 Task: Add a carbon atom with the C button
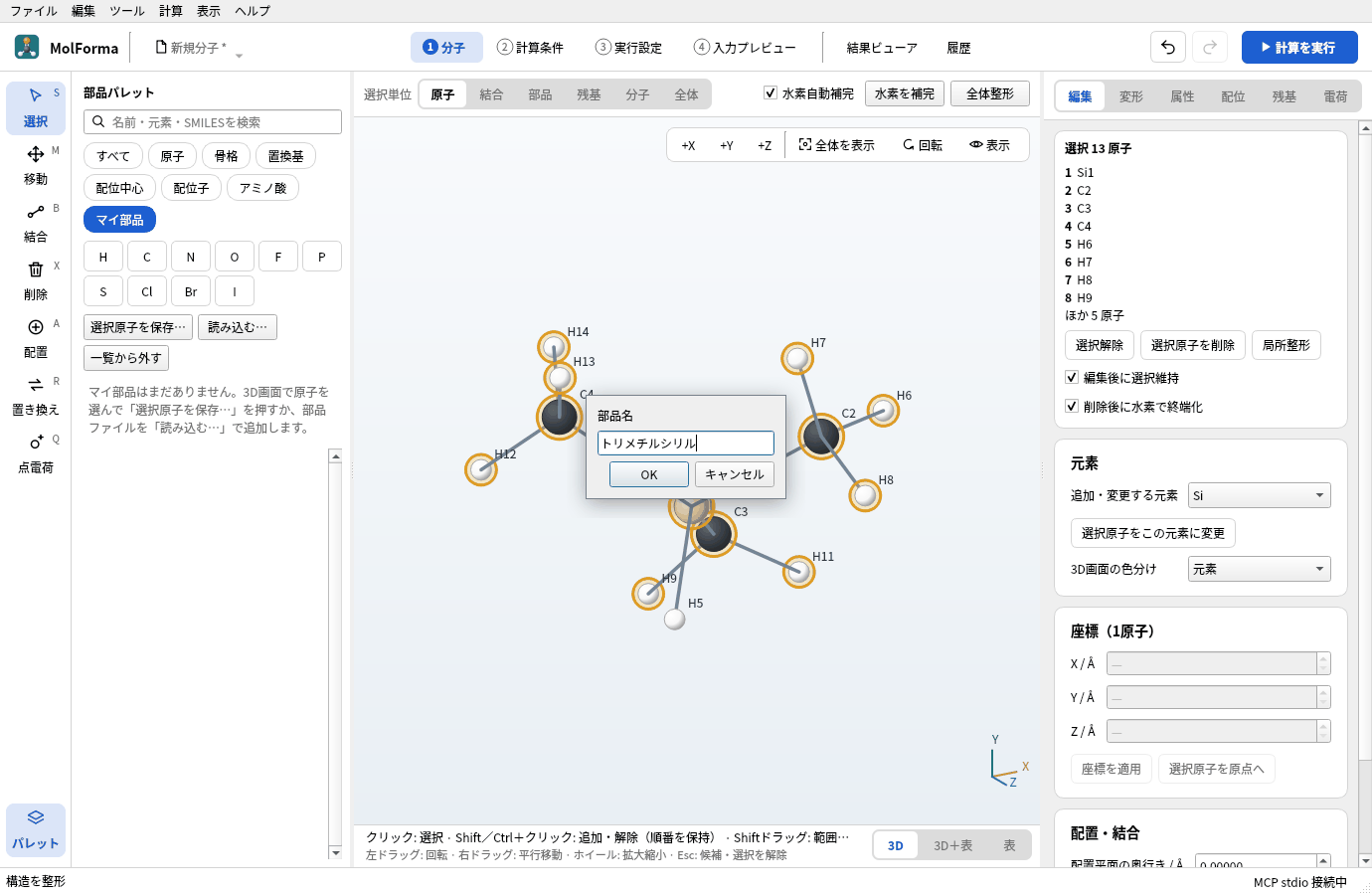click(x=147, y=257)
